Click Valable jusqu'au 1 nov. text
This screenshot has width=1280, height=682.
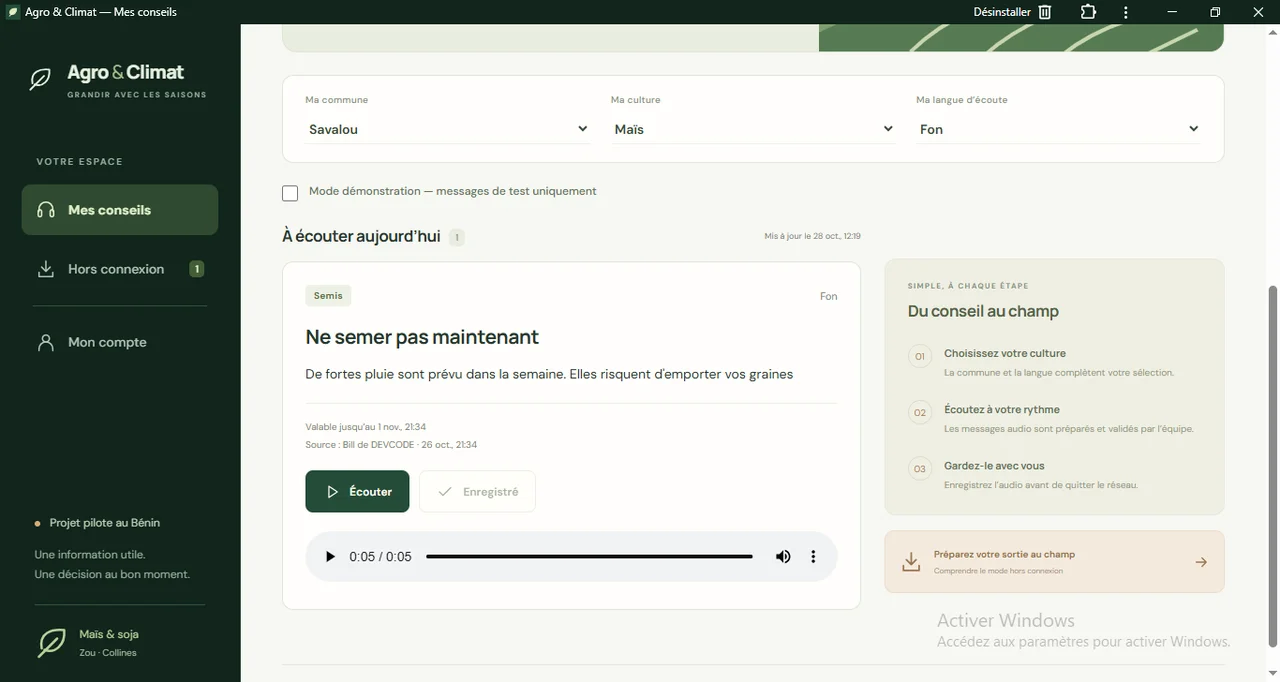point(366,427)
